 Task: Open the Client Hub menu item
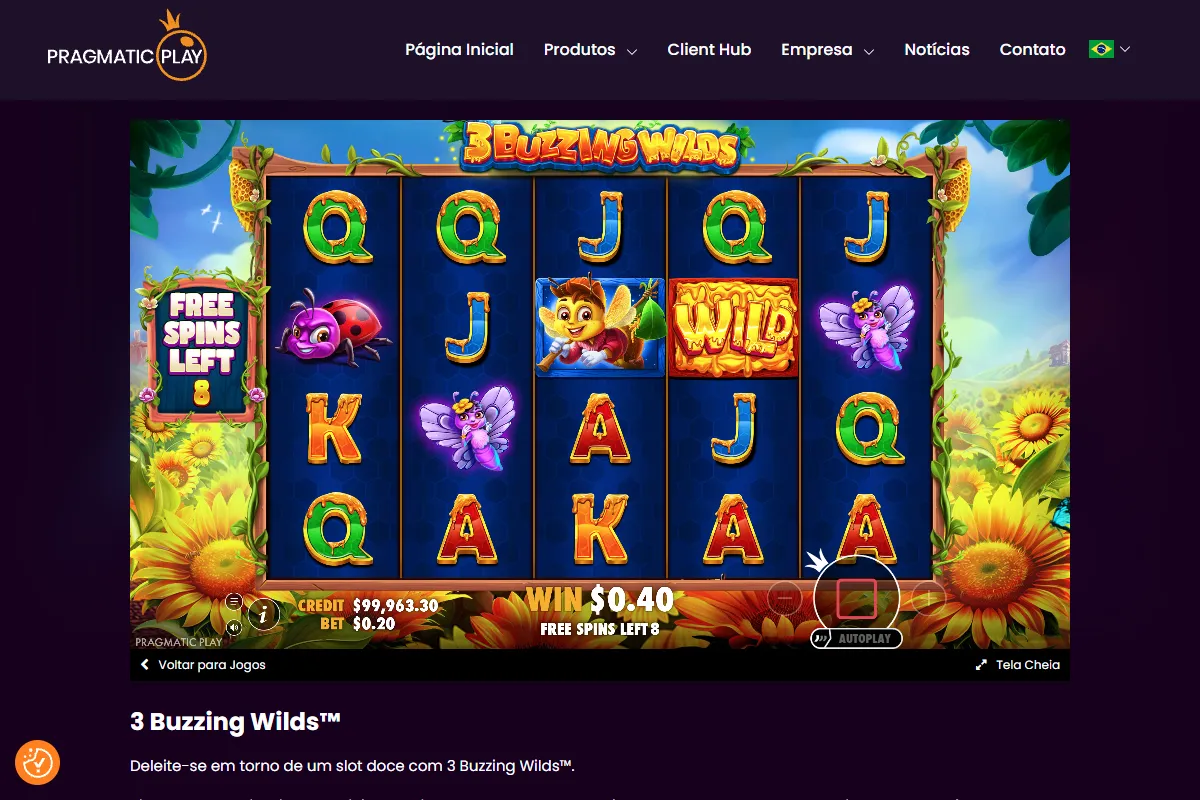(709, 49)
